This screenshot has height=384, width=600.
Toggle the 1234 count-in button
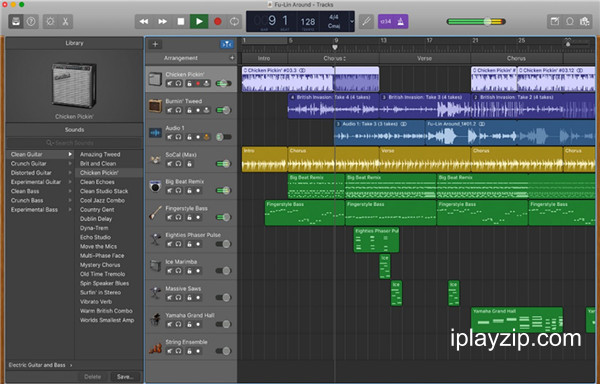click(386, 21)
